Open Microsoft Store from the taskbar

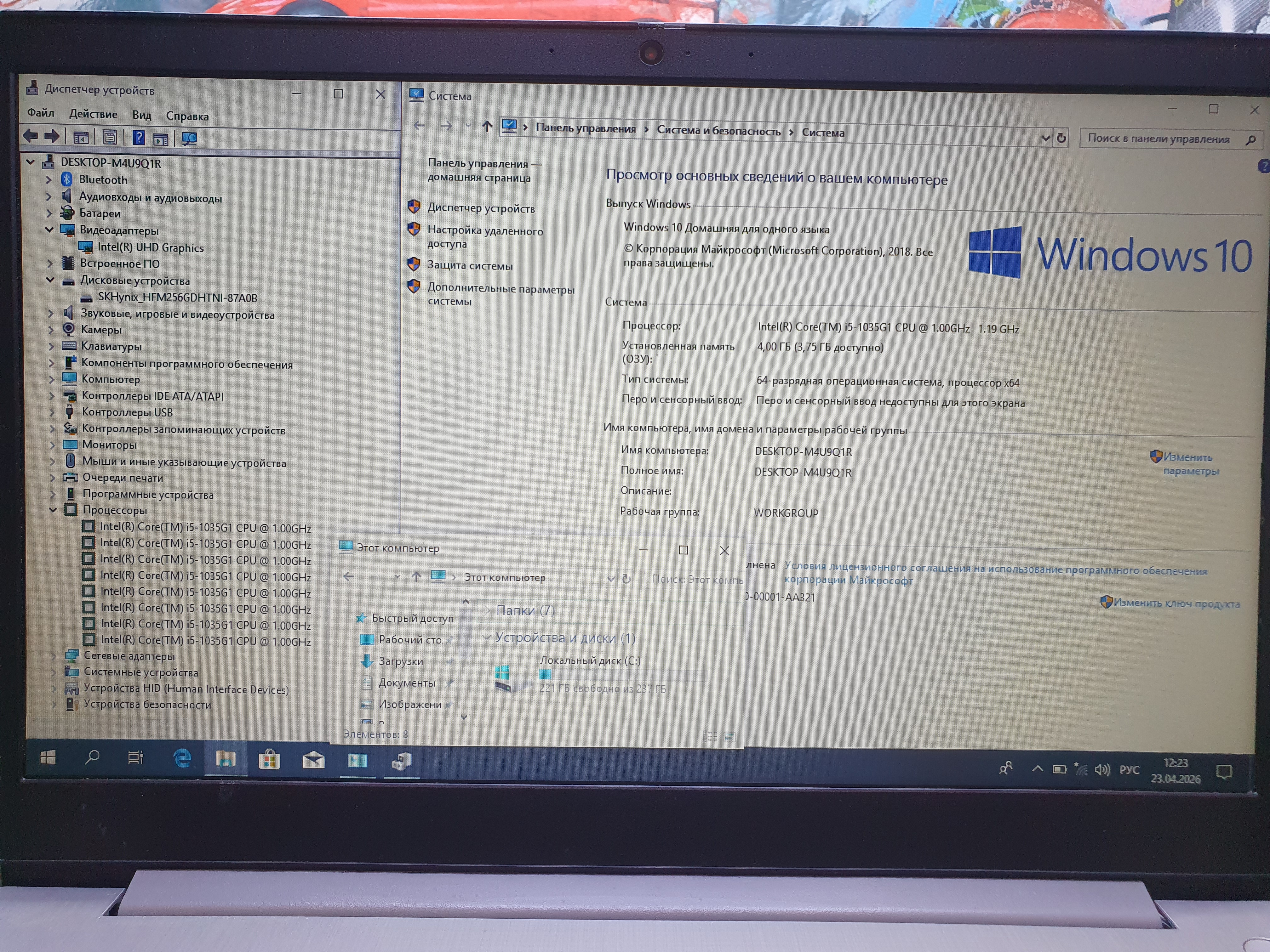click(269, 760)
